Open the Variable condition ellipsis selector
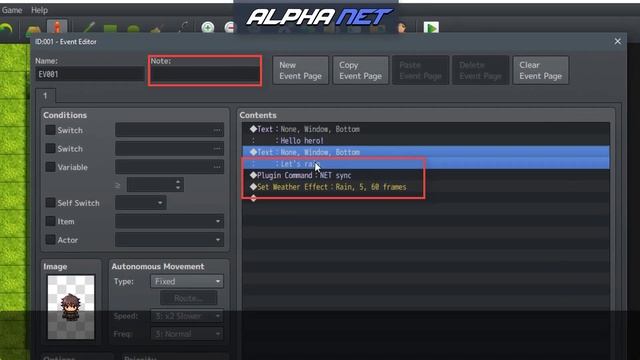Screen dimensions: 640x360 217,167
